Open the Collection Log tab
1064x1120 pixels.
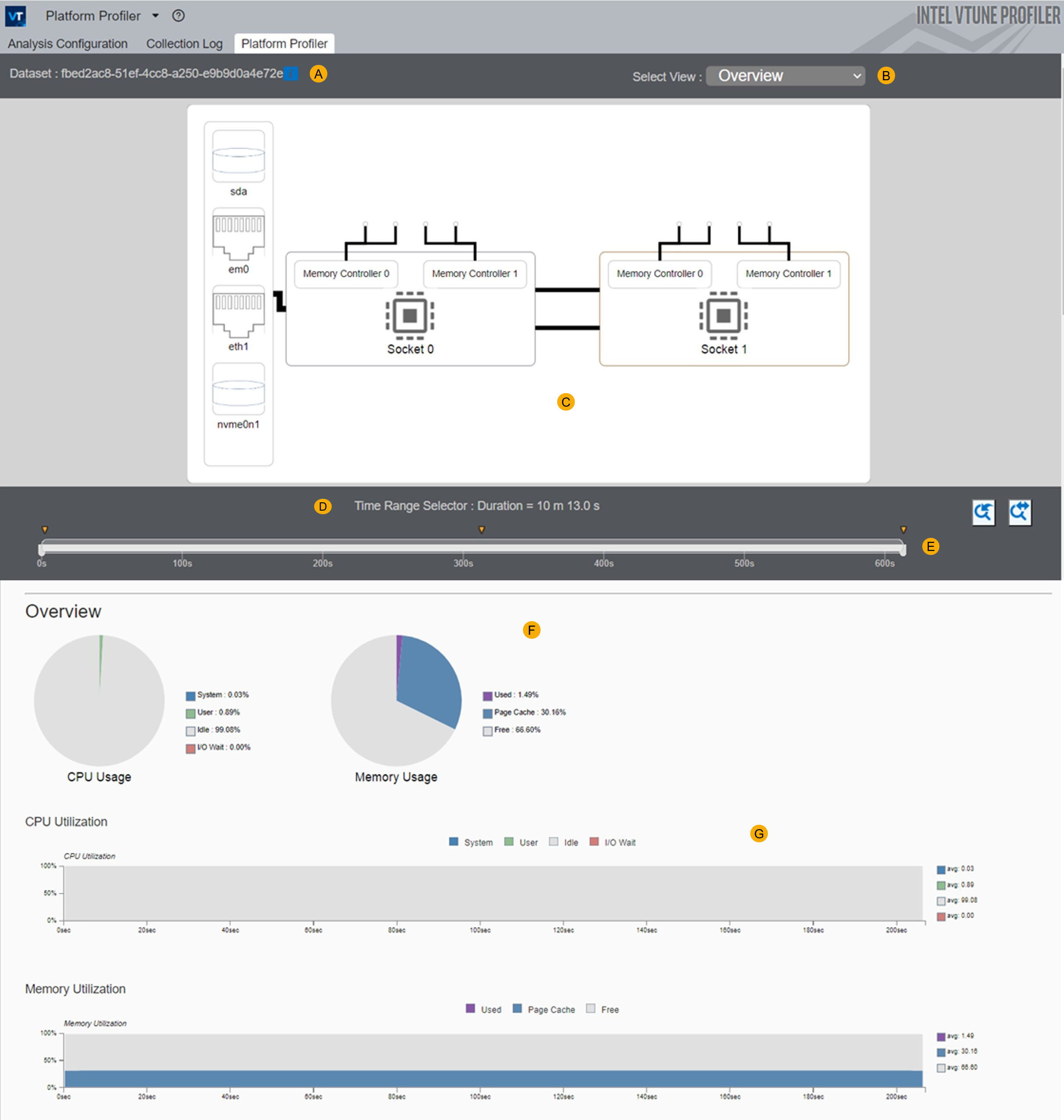coord(184,44)
